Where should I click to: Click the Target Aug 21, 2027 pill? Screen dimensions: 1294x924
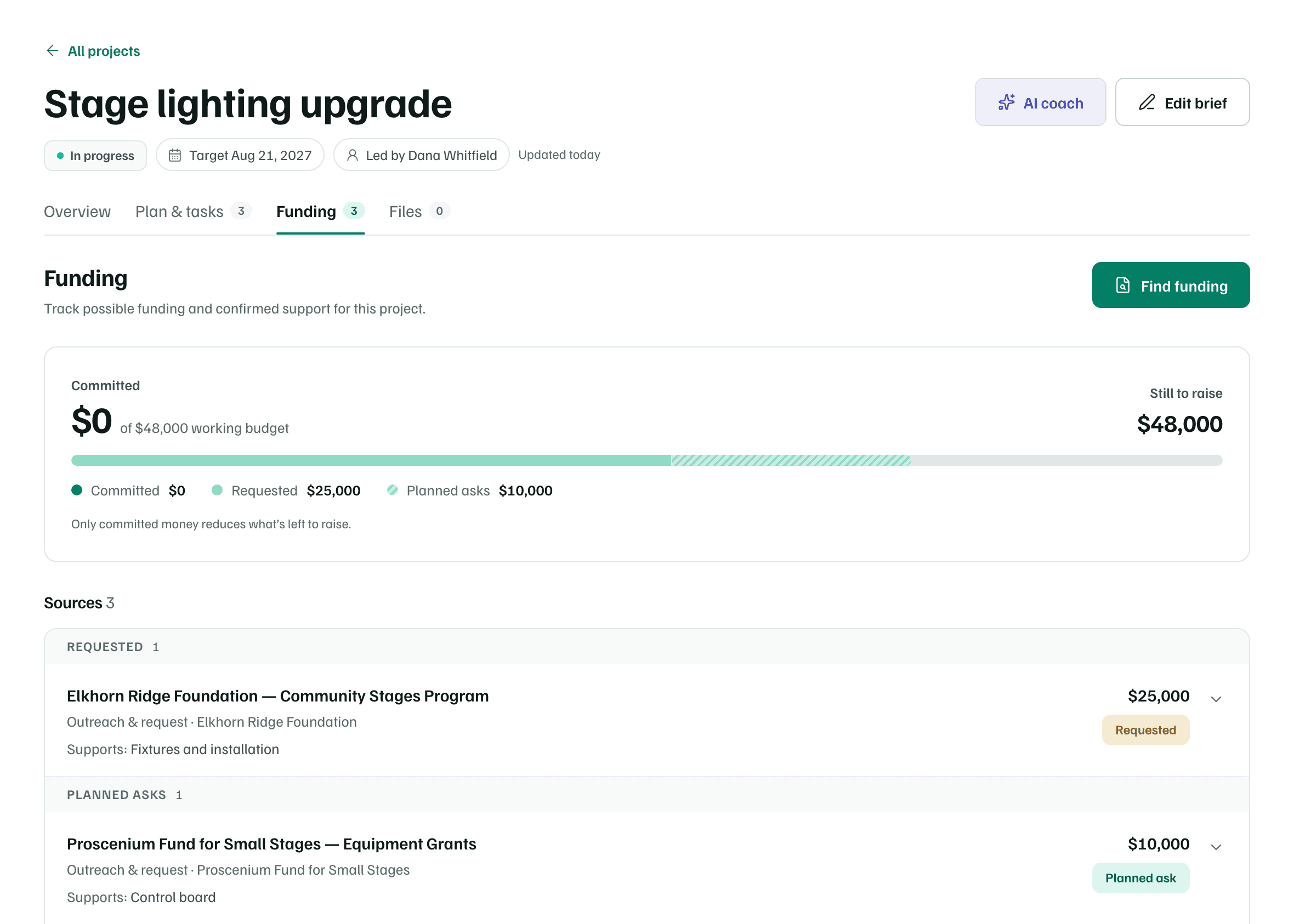point(240,155)
